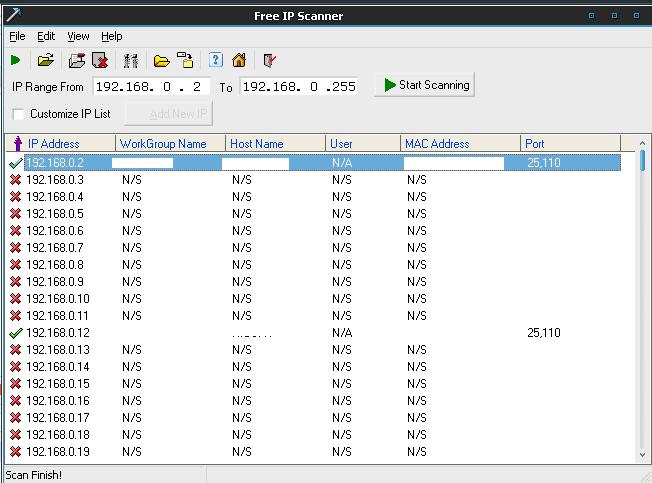This screenshot has height=483, width=652.
Task: Select the row 192.168.0.14
Action: pyautogui.click(x=314, y=367)
